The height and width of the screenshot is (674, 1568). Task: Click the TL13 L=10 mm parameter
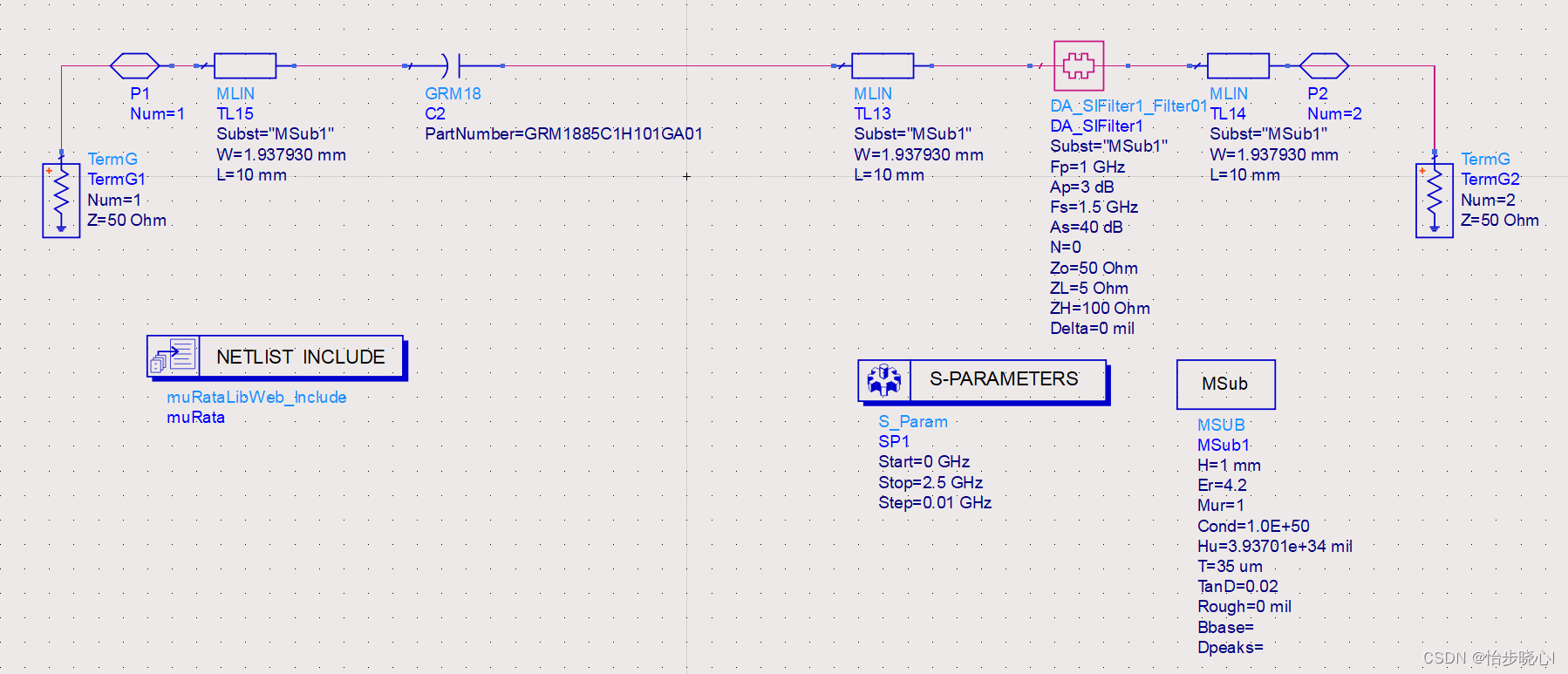[x=889, y=174]
